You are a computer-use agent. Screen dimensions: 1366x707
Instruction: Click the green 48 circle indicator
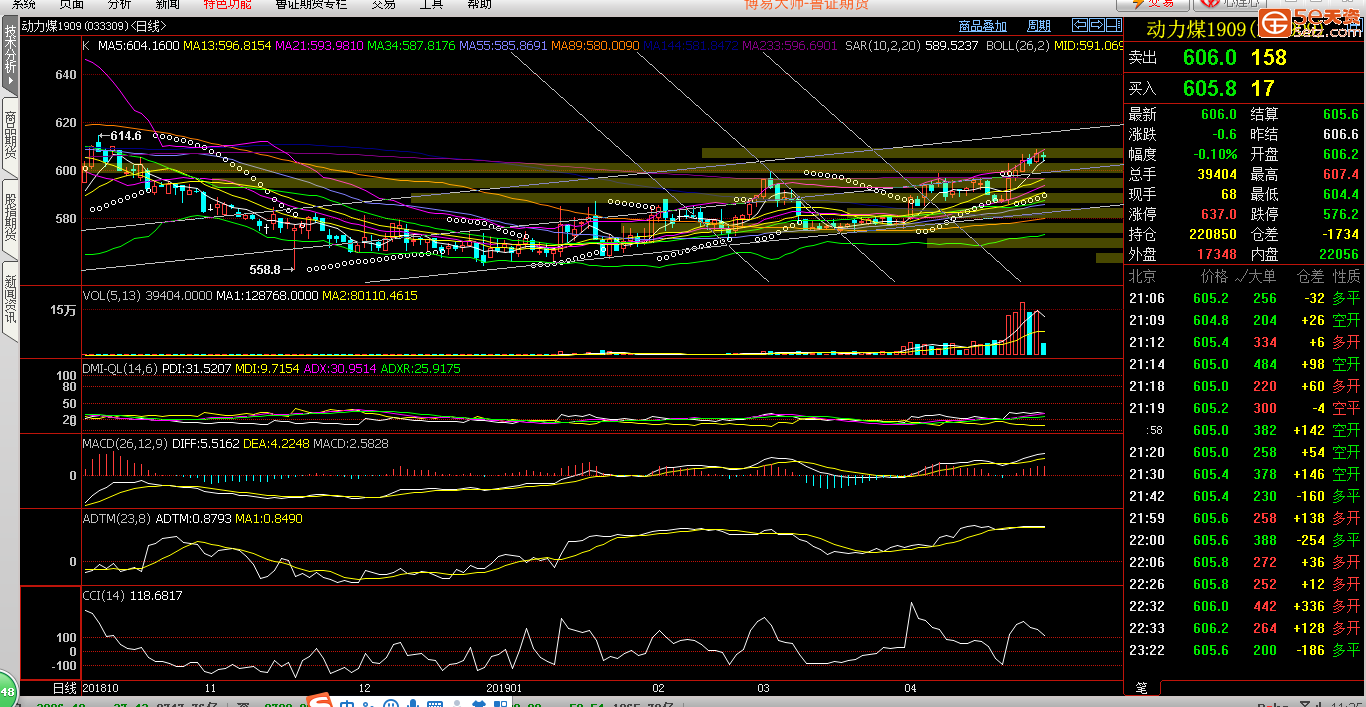(8, 691)
